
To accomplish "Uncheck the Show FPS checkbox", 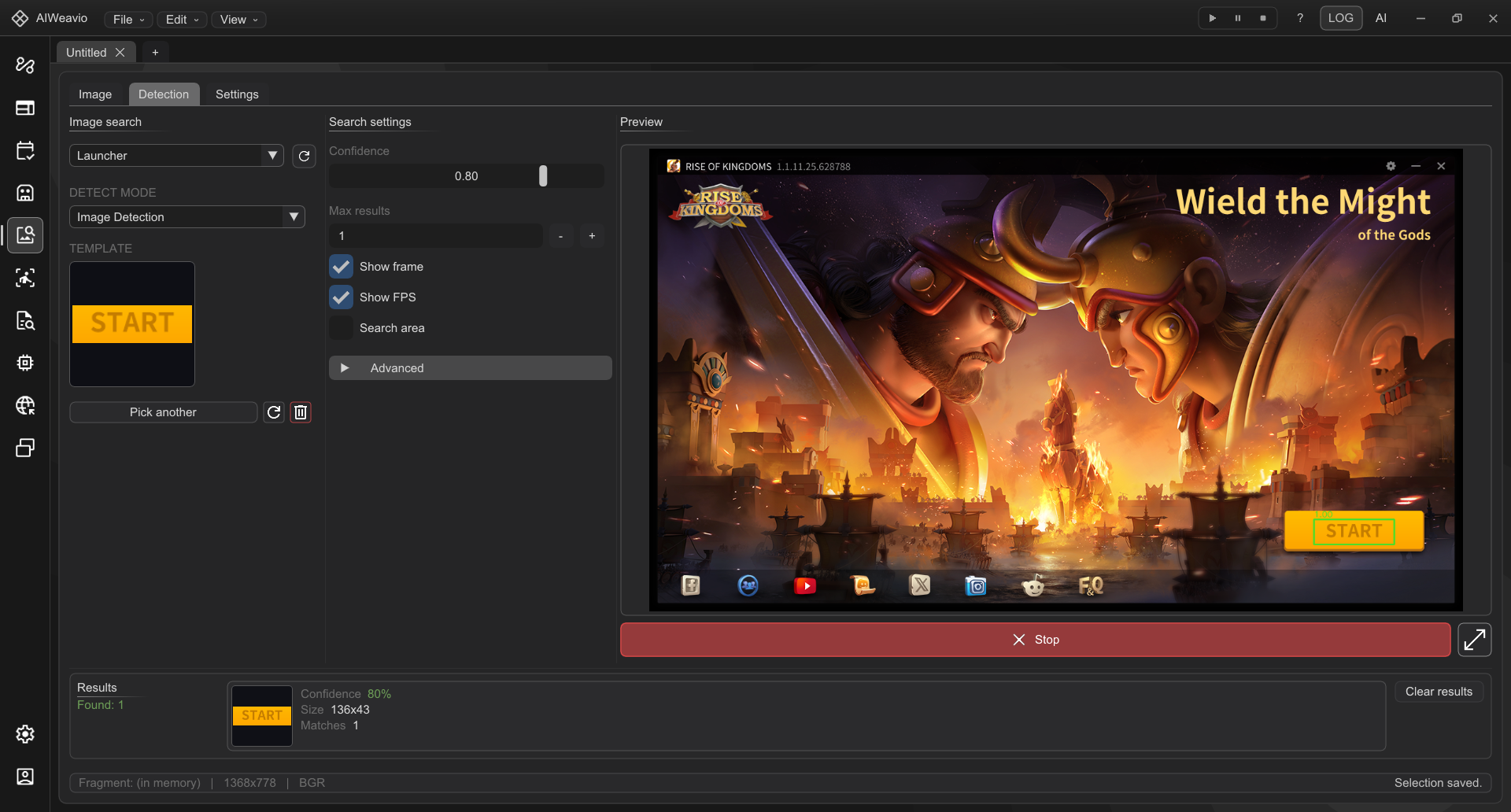I will pyautogui.click(x=341, y=297).
